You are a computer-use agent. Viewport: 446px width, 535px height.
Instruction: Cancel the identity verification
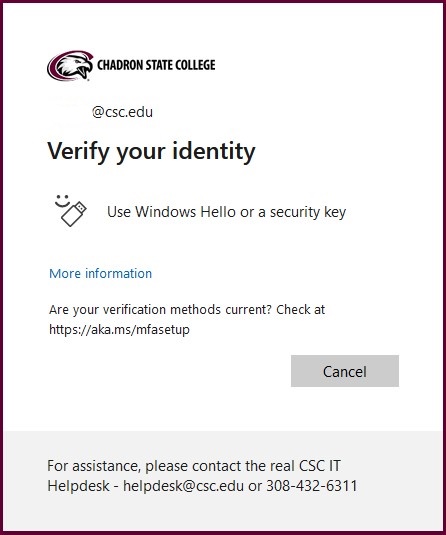345,371
